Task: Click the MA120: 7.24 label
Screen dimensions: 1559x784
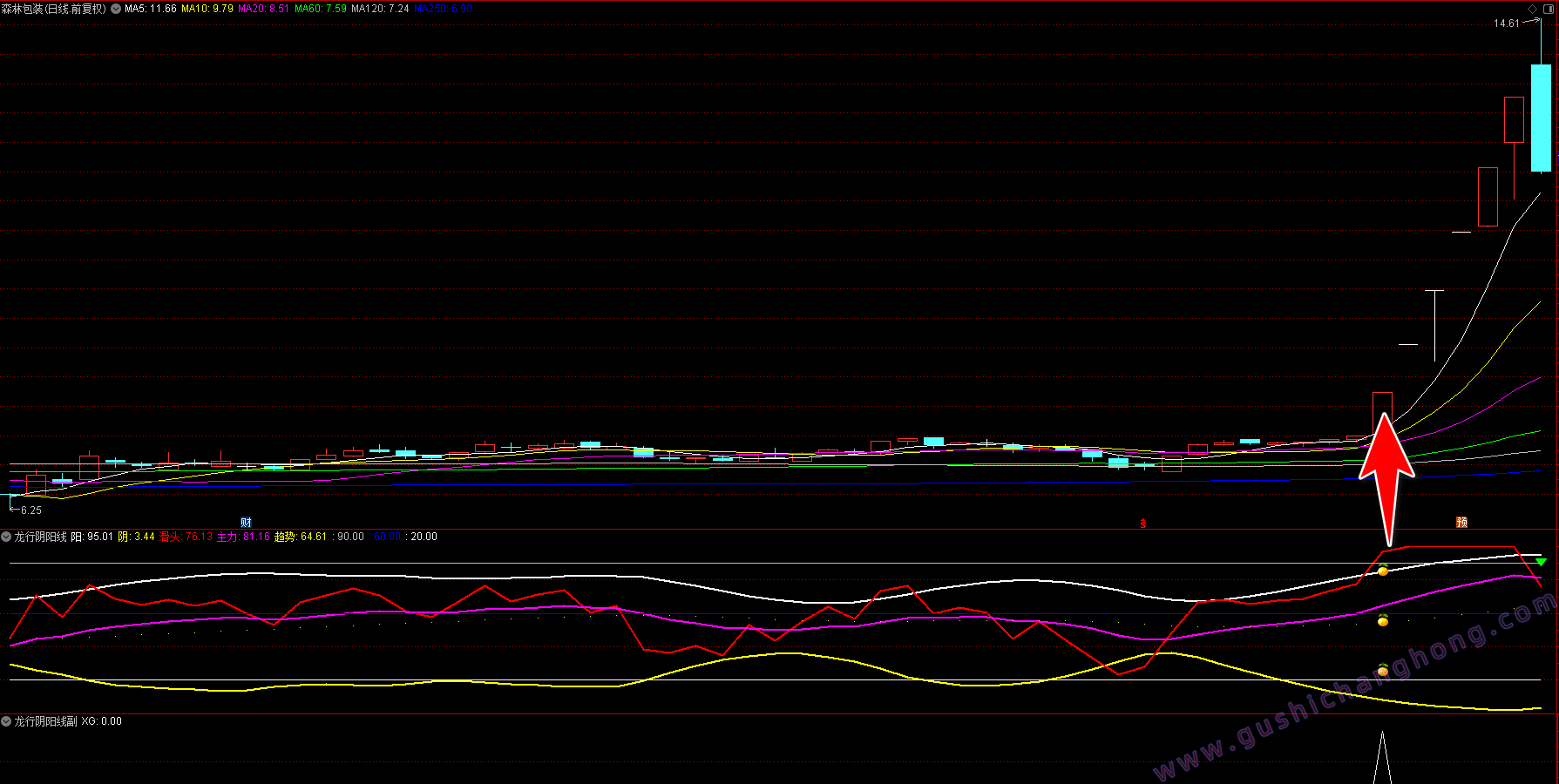Action: click(x=380, y=9)
